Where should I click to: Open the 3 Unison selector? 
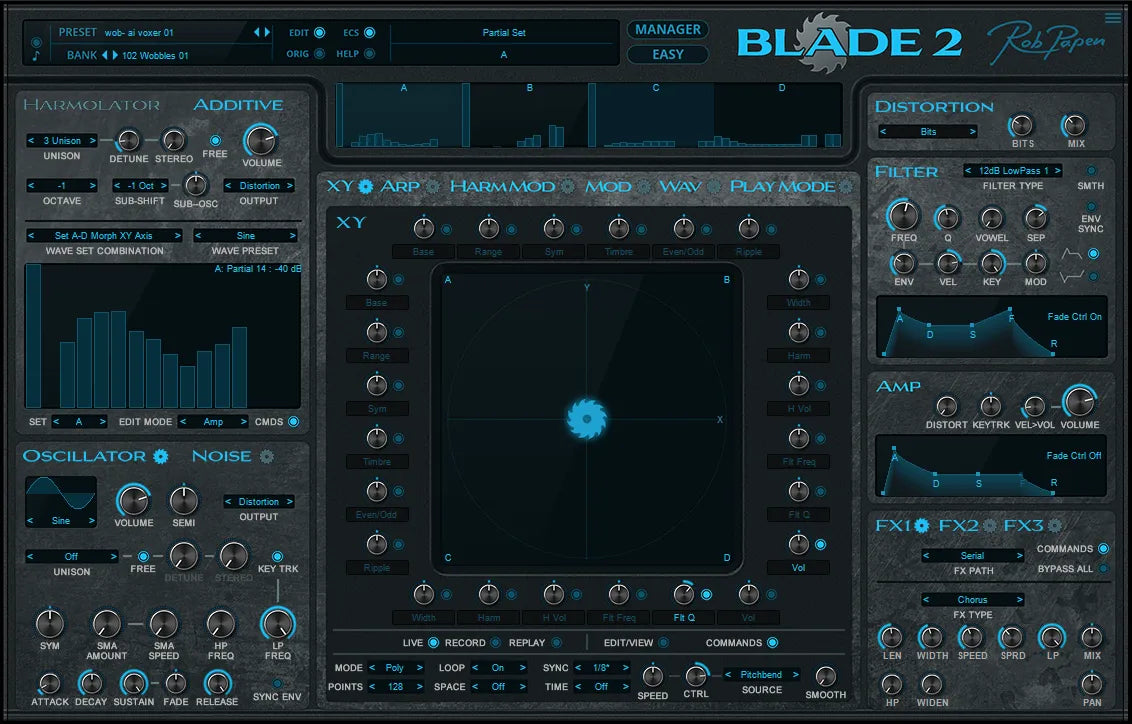[61, 141]
